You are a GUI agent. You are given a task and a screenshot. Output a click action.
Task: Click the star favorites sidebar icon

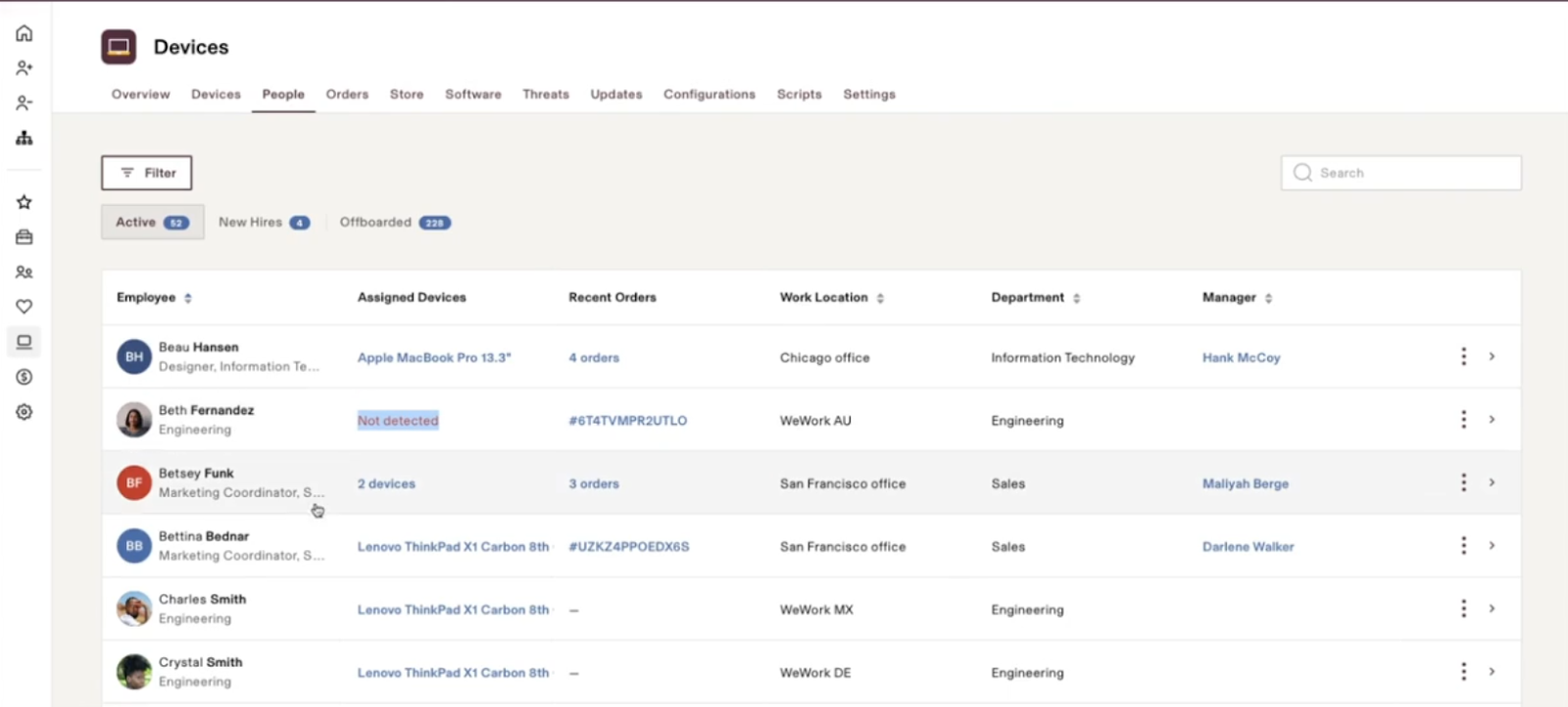click(24, 202)
